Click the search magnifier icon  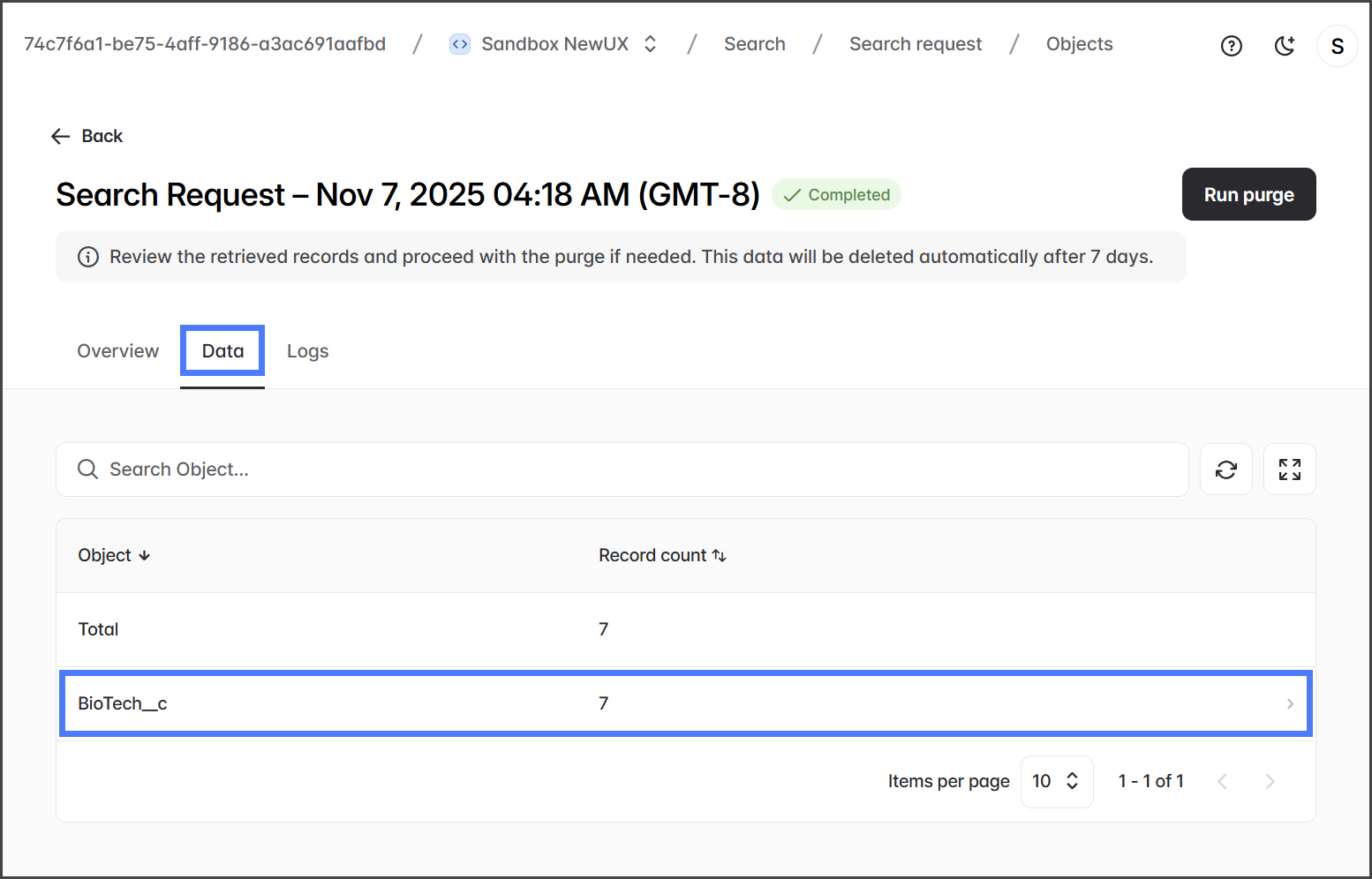point(87,470)
